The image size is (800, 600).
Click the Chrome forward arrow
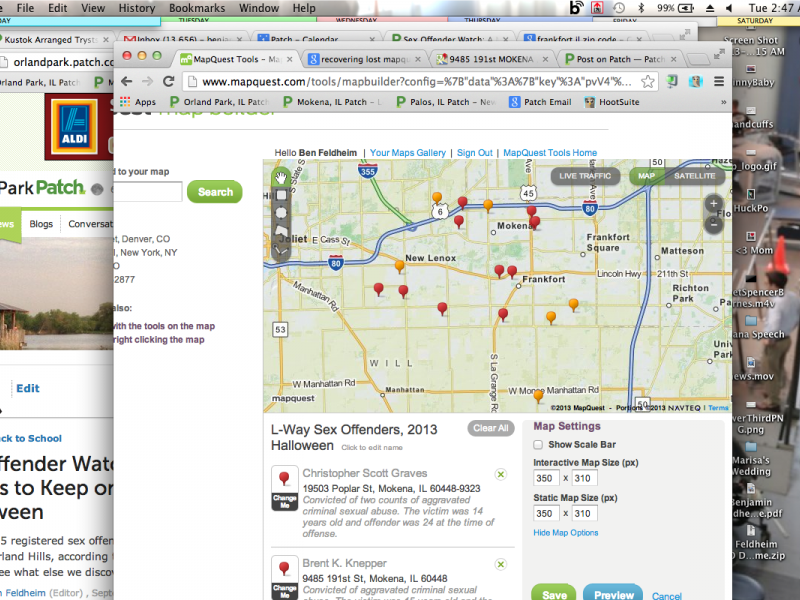147,82
